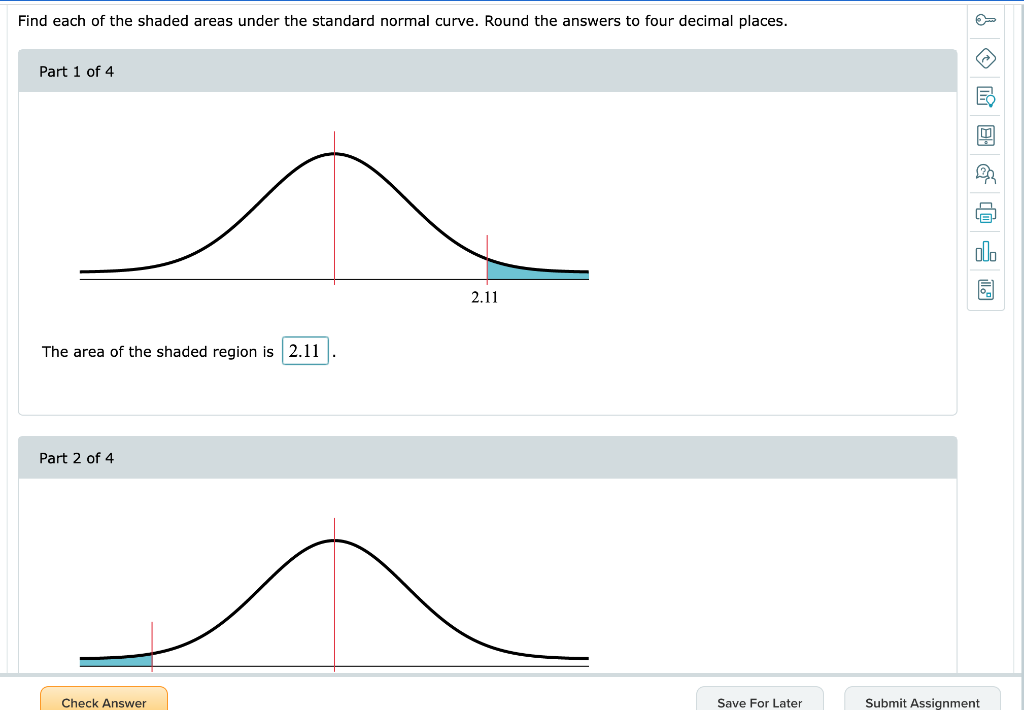This screenshot has width=1024, height=710.
Task: Click Save For Later
Action: click(760, 703)
